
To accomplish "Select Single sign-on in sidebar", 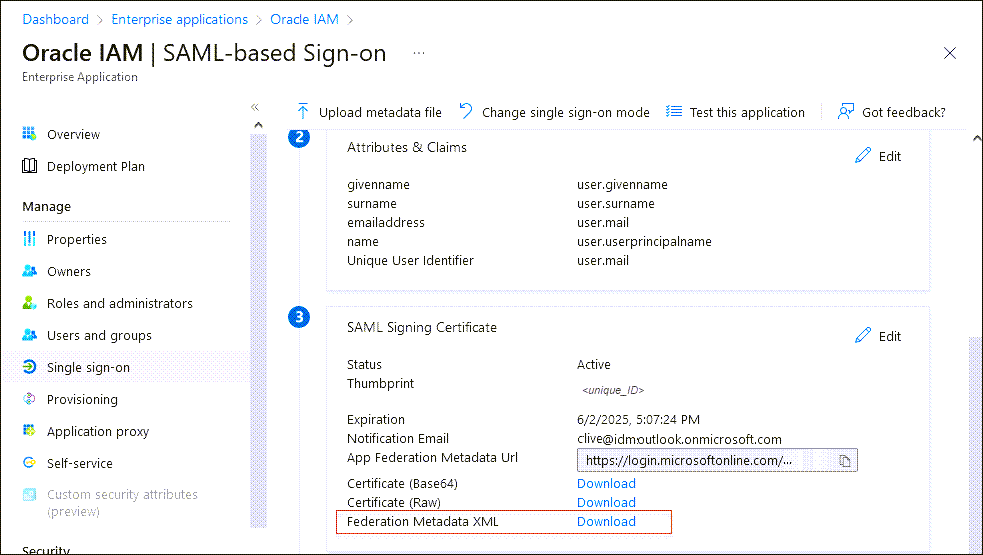I will [88, 367].
